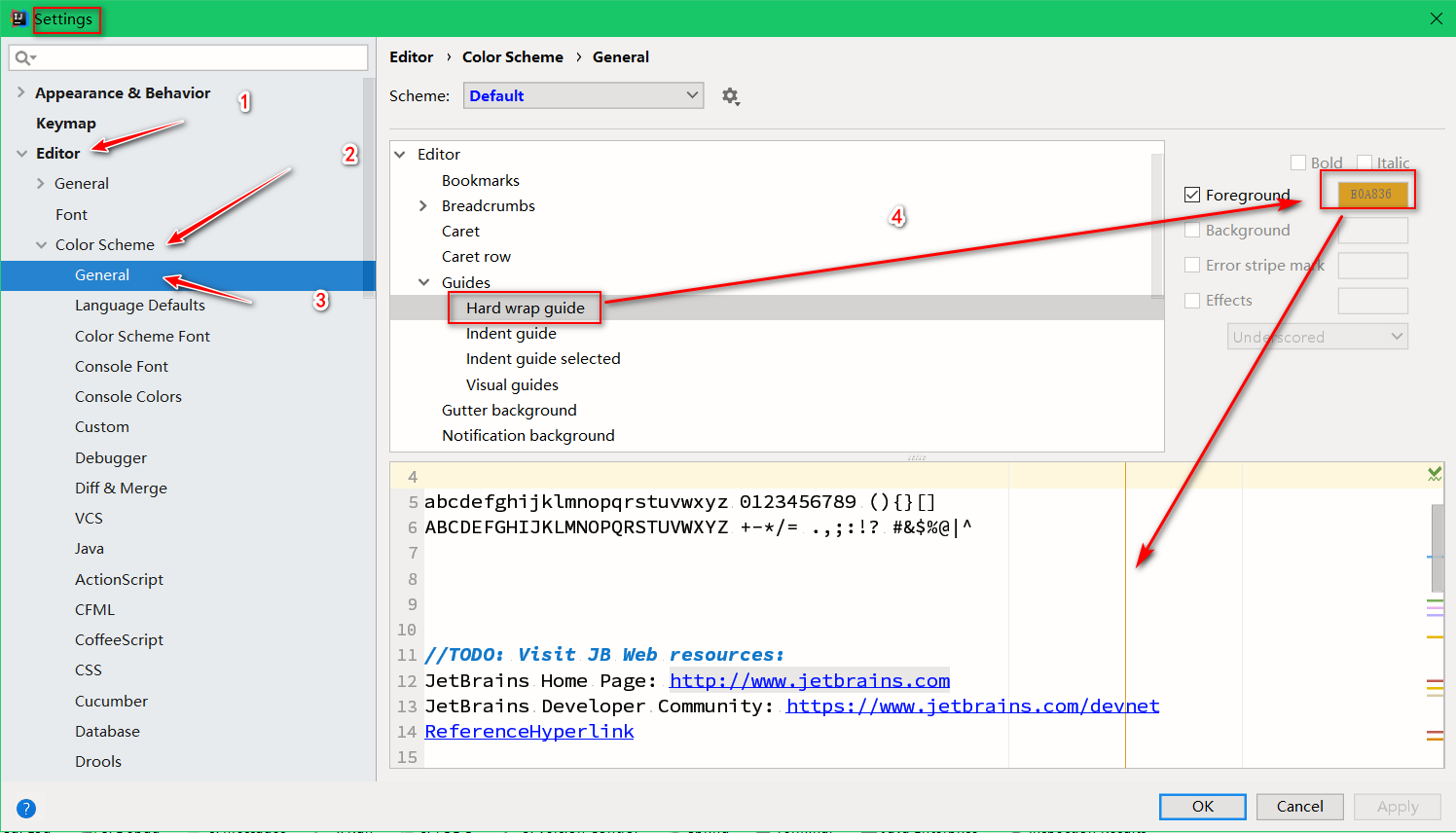Viewport: 1456px width, 833px height.
Task: Enable the Background checkbox
Action: [1192, 230]
